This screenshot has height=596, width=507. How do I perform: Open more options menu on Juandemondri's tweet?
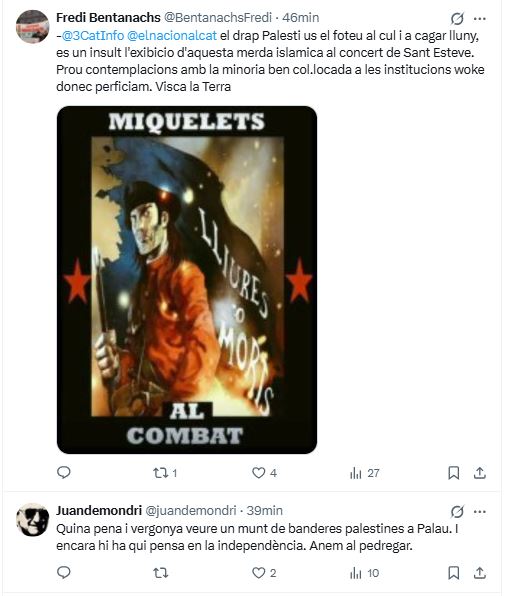[480, 512]
